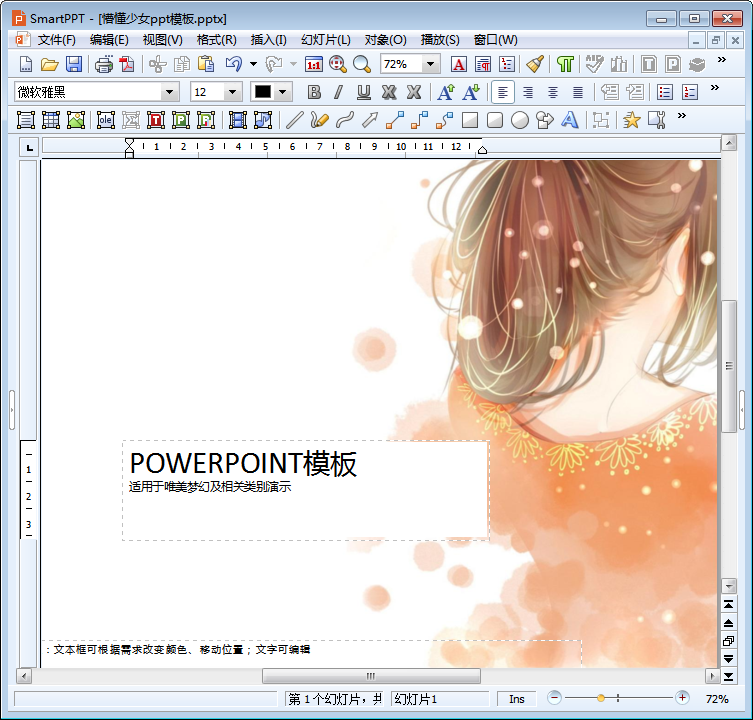Open the character format red A icon
Image resolution: width=753 pixels, height=720 pixels.
[x=459, y=64]
